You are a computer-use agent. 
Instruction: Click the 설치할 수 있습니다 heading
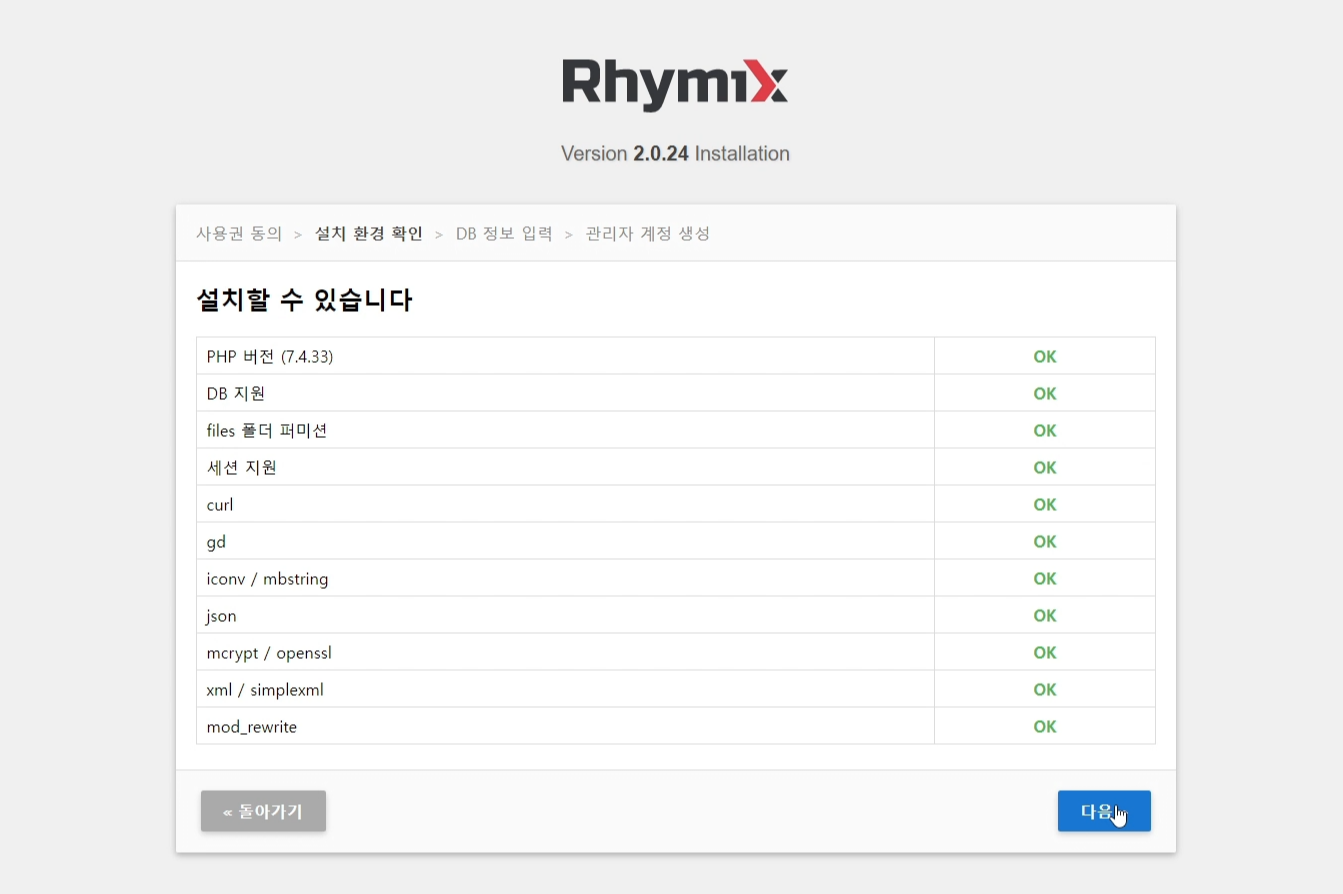coord(304,300)
